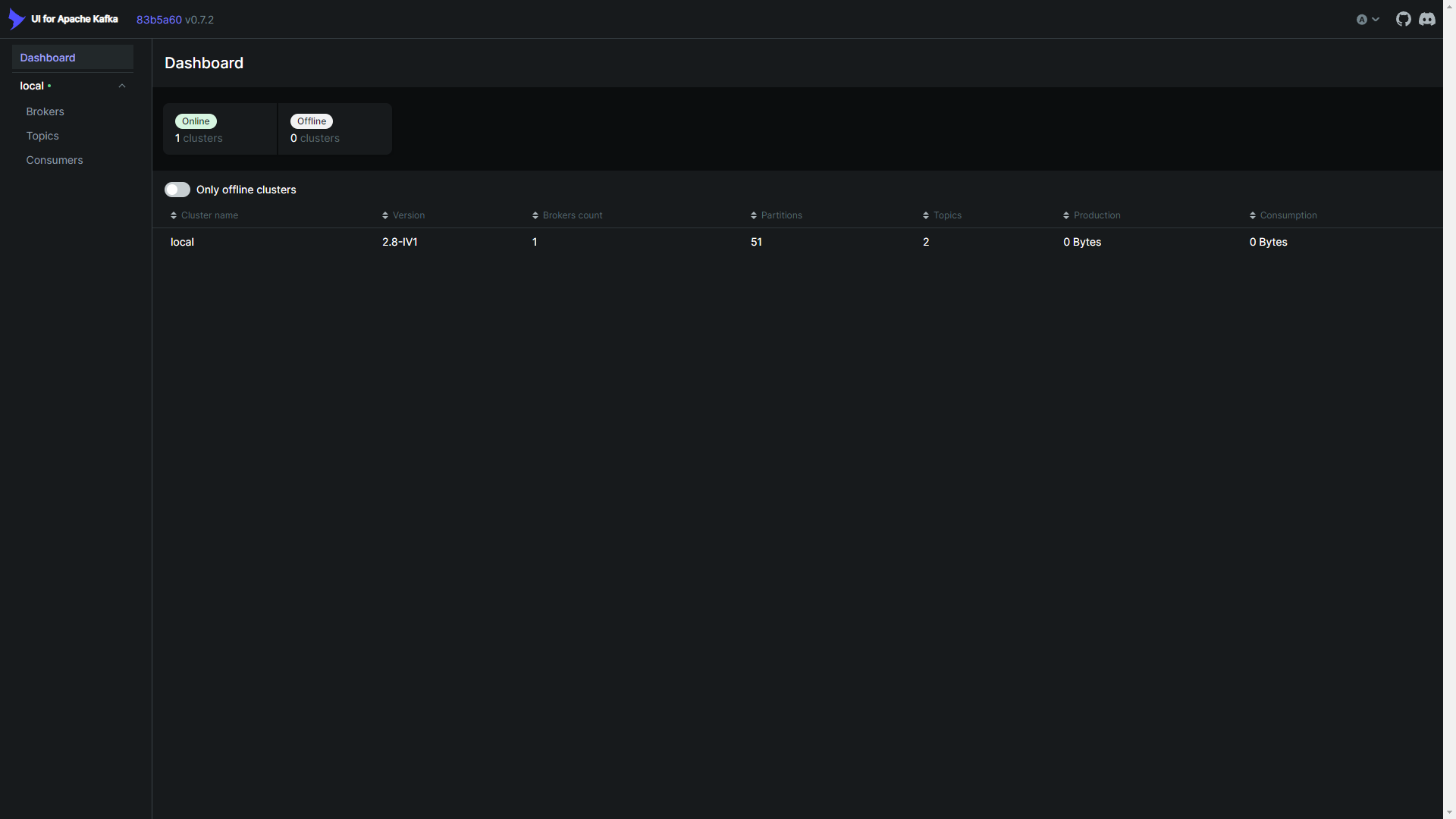Click the local cluster row entry
Image resolution: width=1456 pixels, height=819 pixels.
click(x=182, y=241)
